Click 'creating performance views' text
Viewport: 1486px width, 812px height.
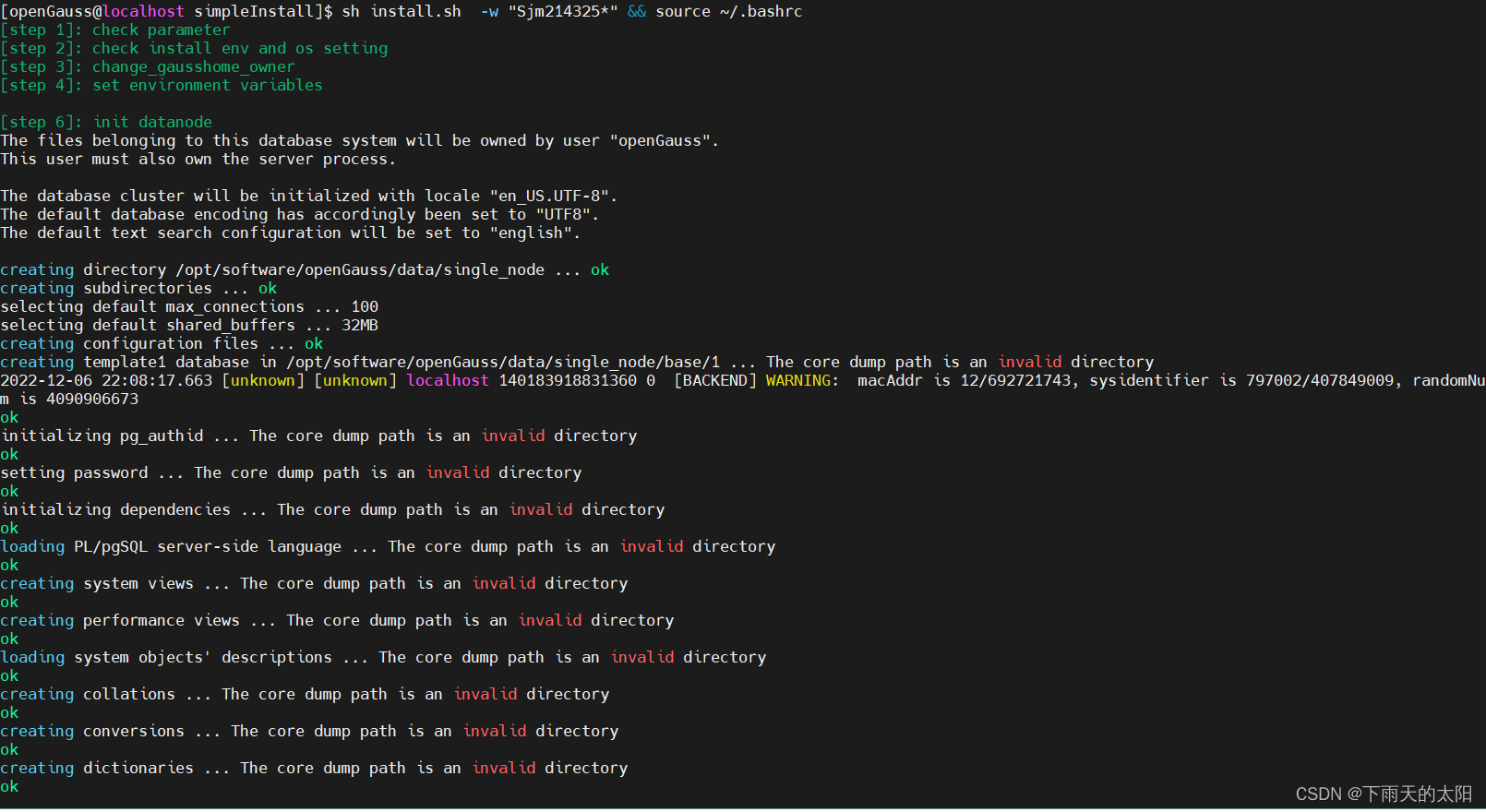point(120,620)
